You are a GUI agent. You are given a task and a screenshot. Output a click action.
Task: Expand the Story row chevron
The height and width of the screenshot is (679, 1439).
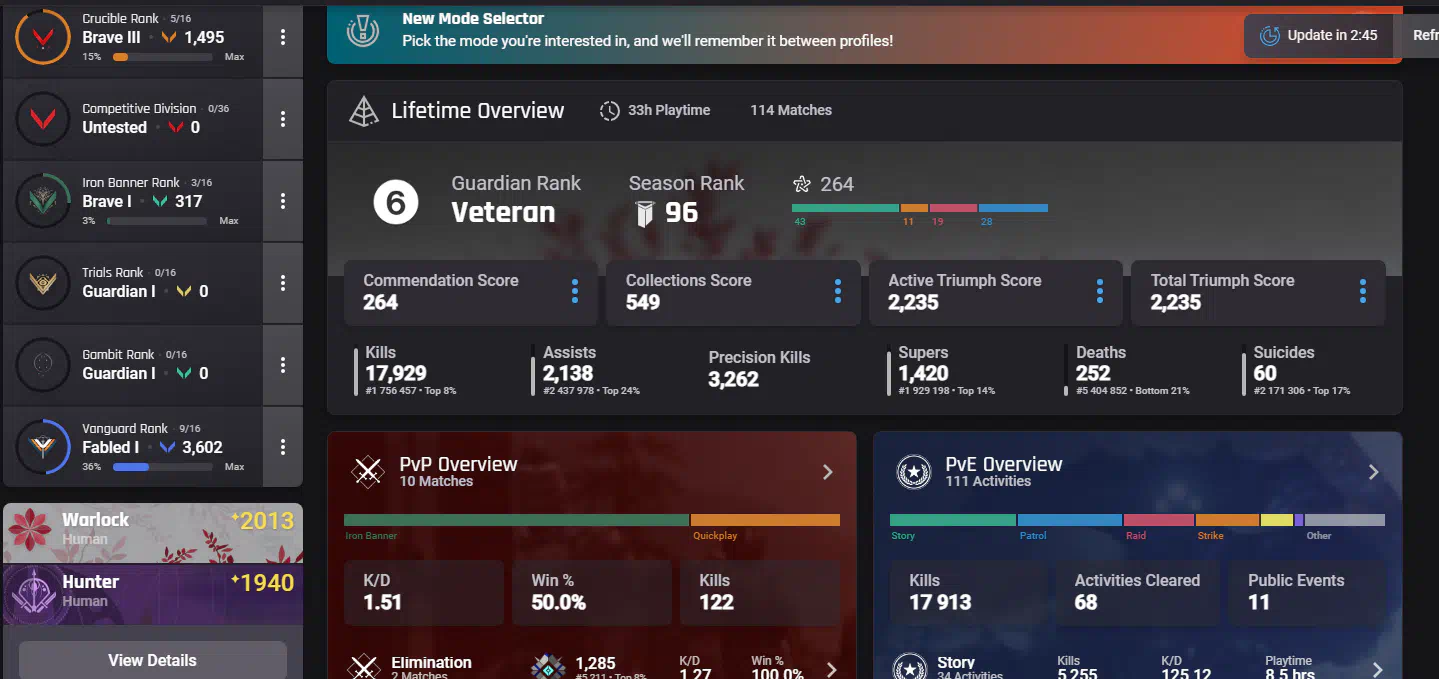1378,669
